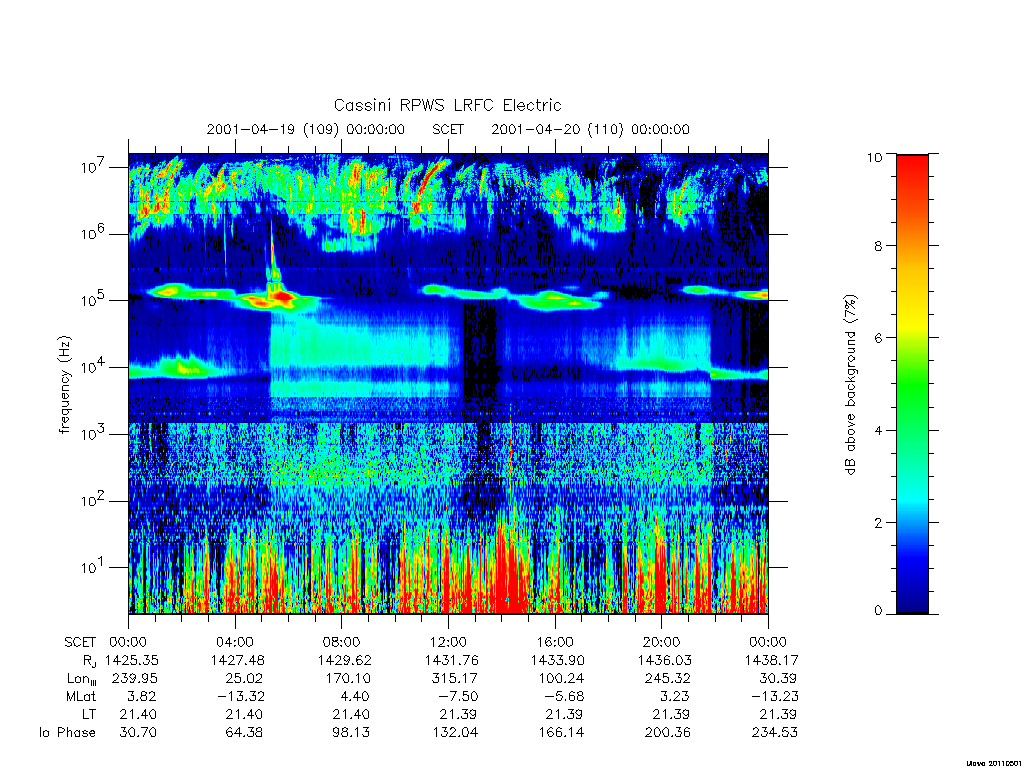Click the Io Phase value '98.13'
The image size is (1024, 768).
(351, 733)
